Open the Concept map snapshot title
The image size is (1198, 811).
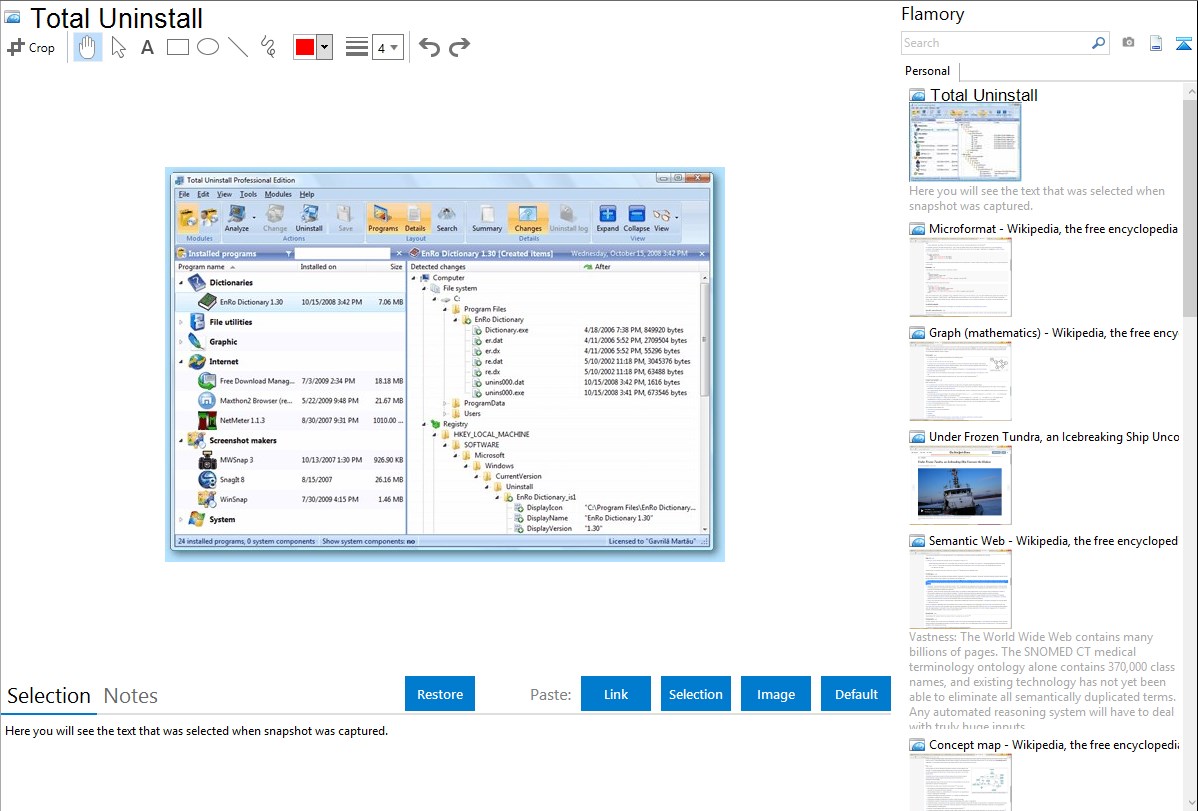click(1054, 744)
